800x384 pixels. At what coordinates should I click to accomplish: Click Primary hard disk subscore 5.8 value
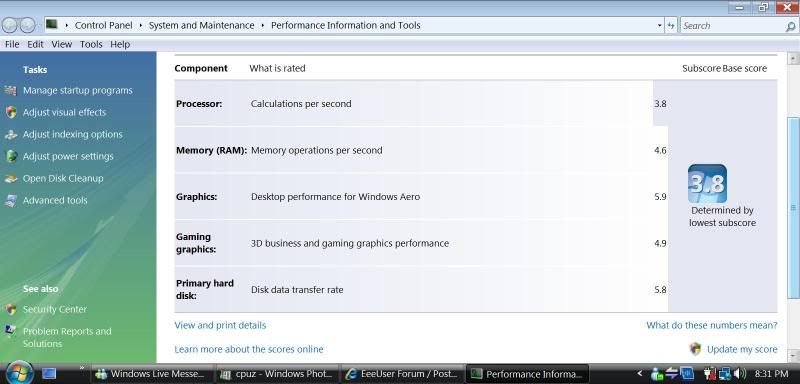660,290
